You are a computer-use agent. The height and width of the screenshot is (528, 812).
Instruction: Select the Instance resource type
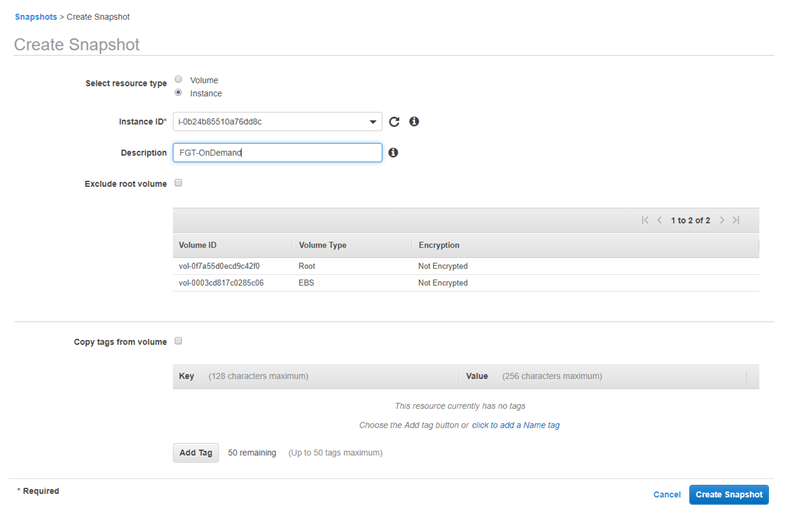point(178,93)
